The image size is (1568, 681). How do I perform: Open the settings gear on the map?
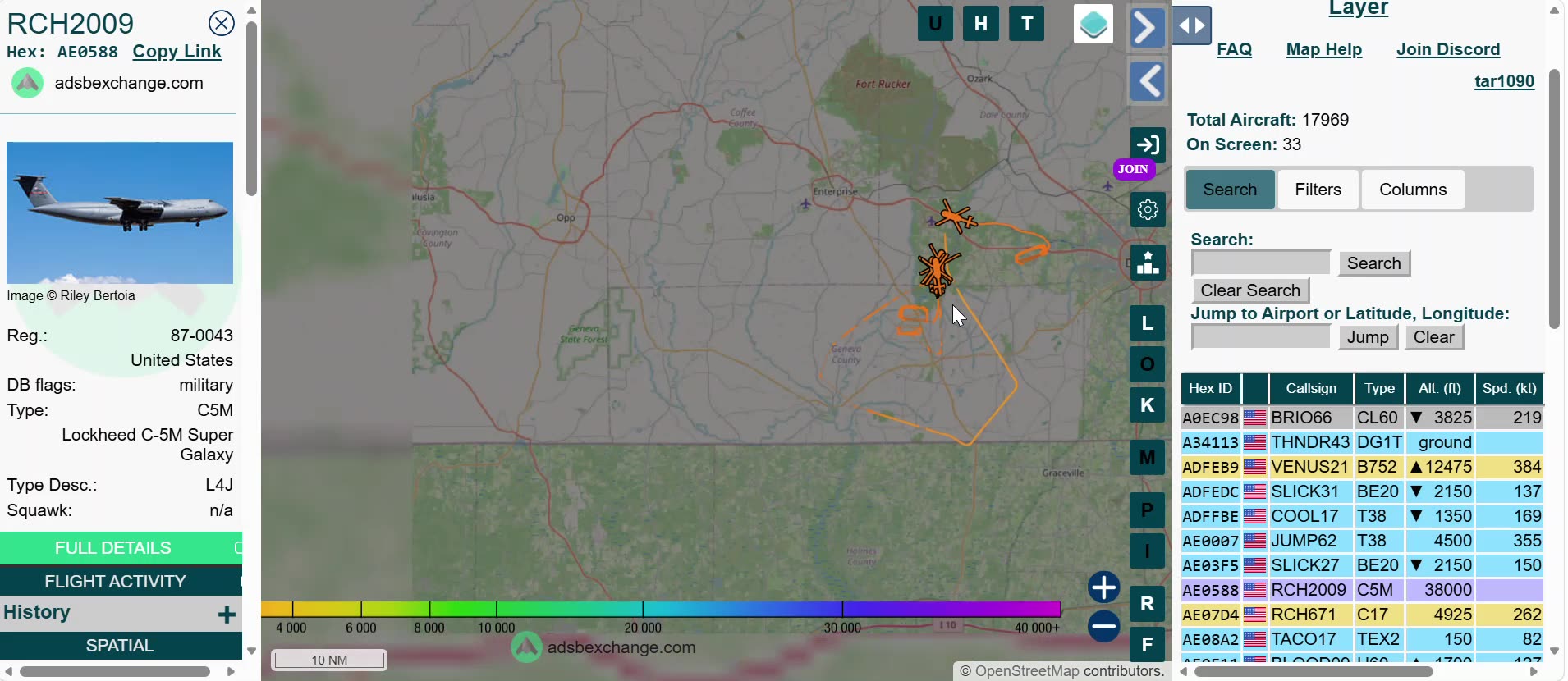point(1148,209)
